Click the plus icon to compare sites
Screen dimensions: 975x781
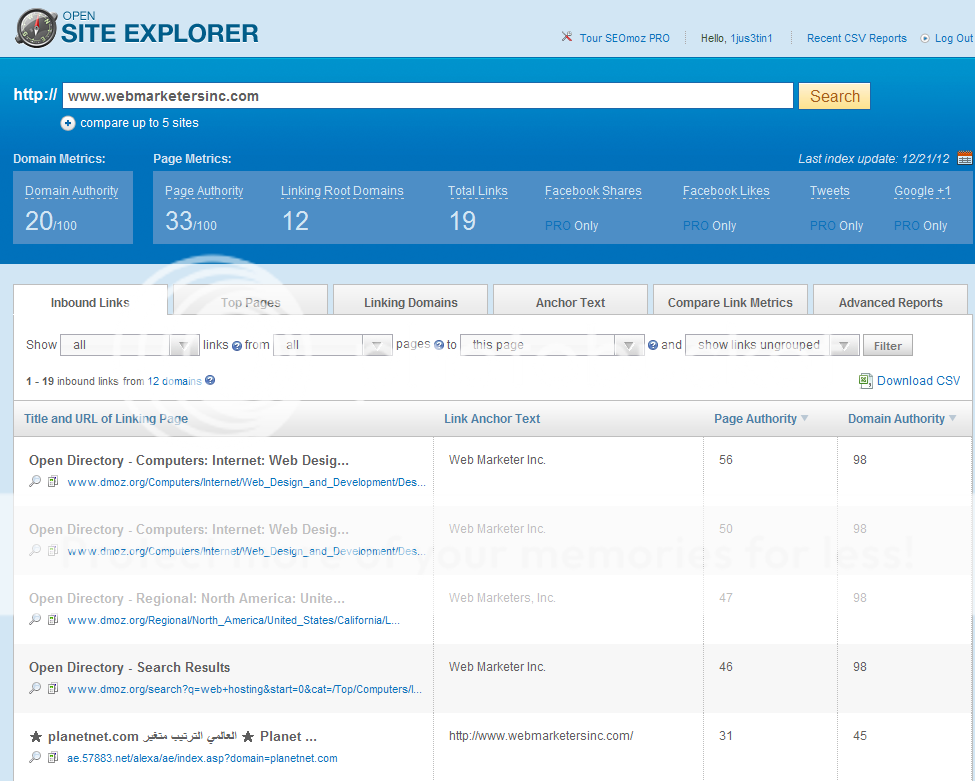pyautogui.click(x=68, y=123)
